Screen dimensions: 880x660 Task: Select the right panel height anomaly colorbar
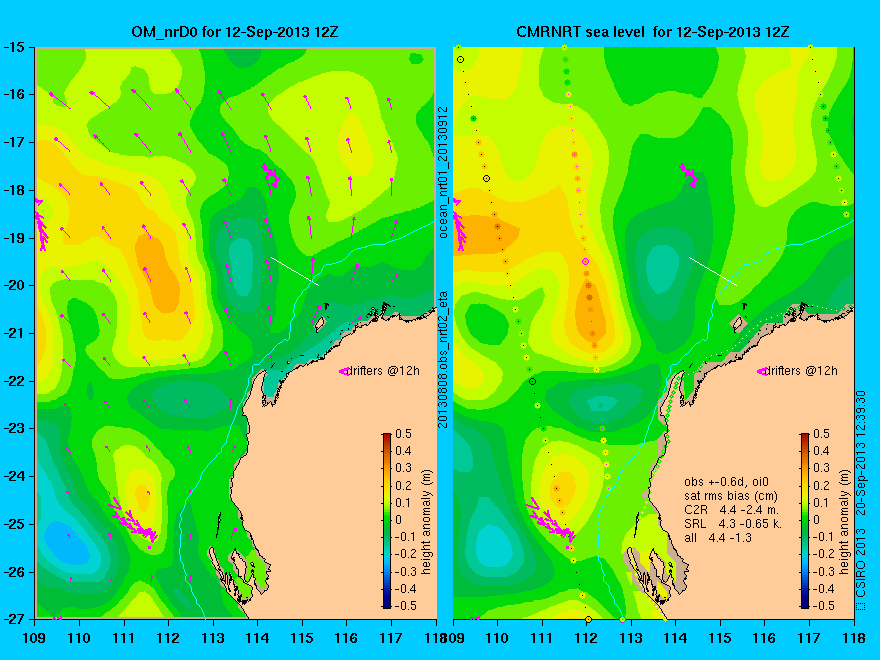tap(805, 520)
